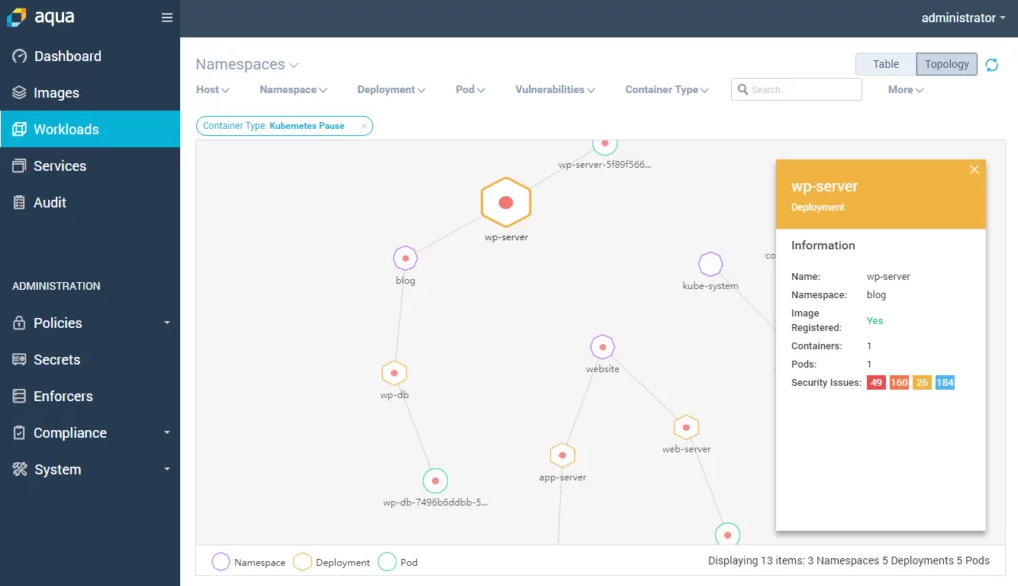Screen dimensions: 1018x586
Task: Switch to Table view
Action: tap(885, 63)
